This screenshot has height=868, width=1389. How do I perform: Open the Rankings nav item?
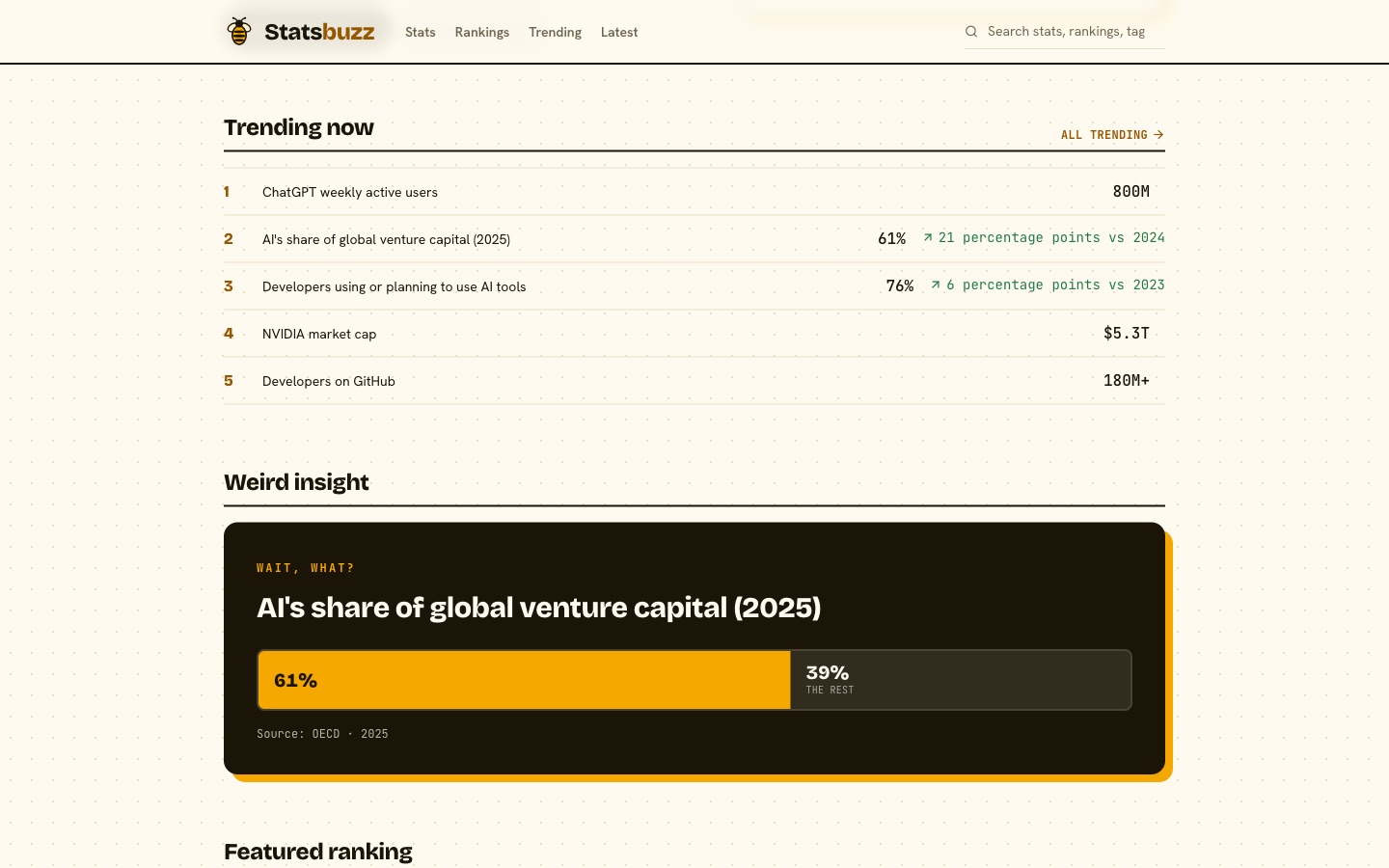[482, 32]
